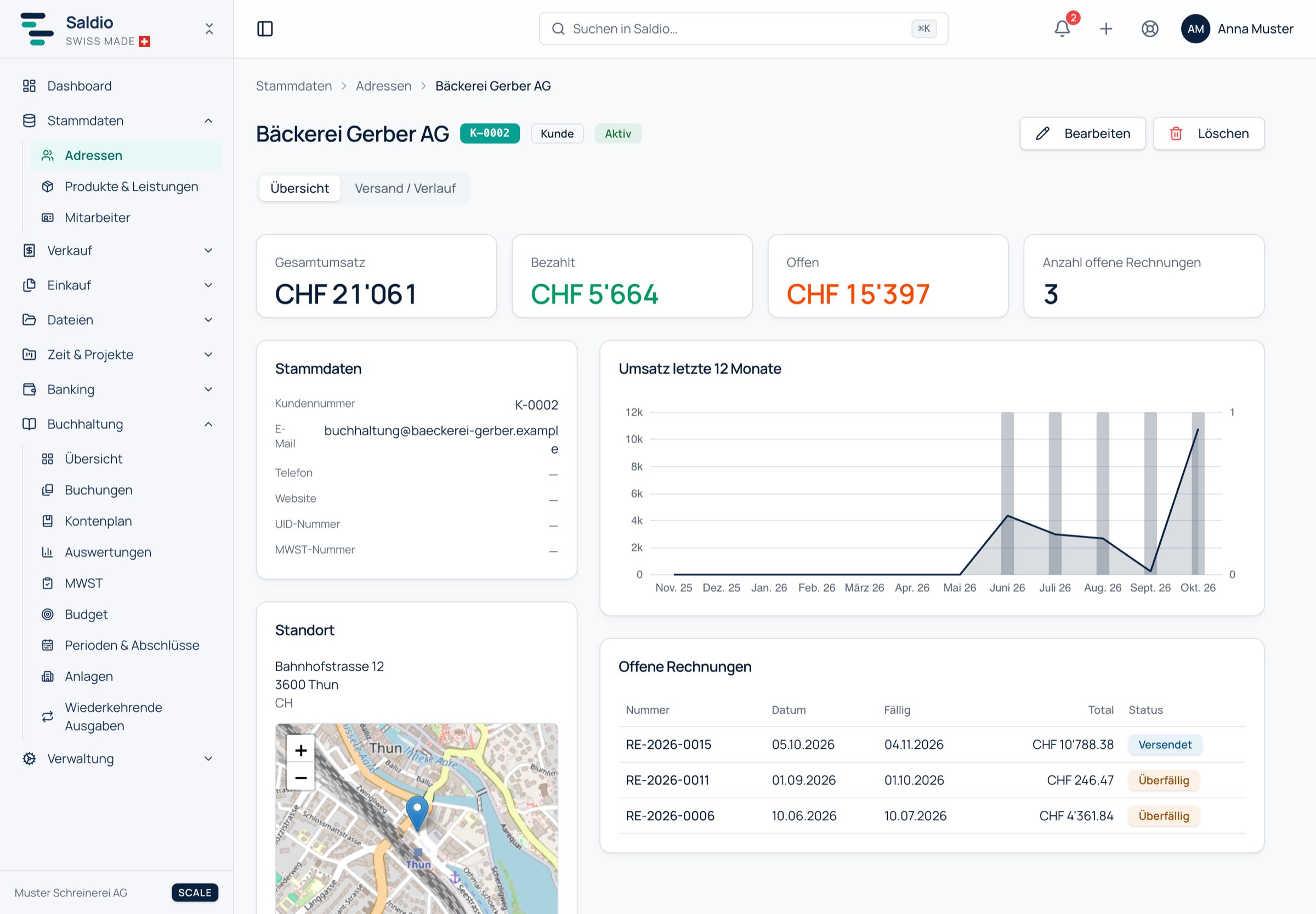Screen dimensions: 1316x914
Task: Select Adressen in the sidebar
Action: coord(126,156)
